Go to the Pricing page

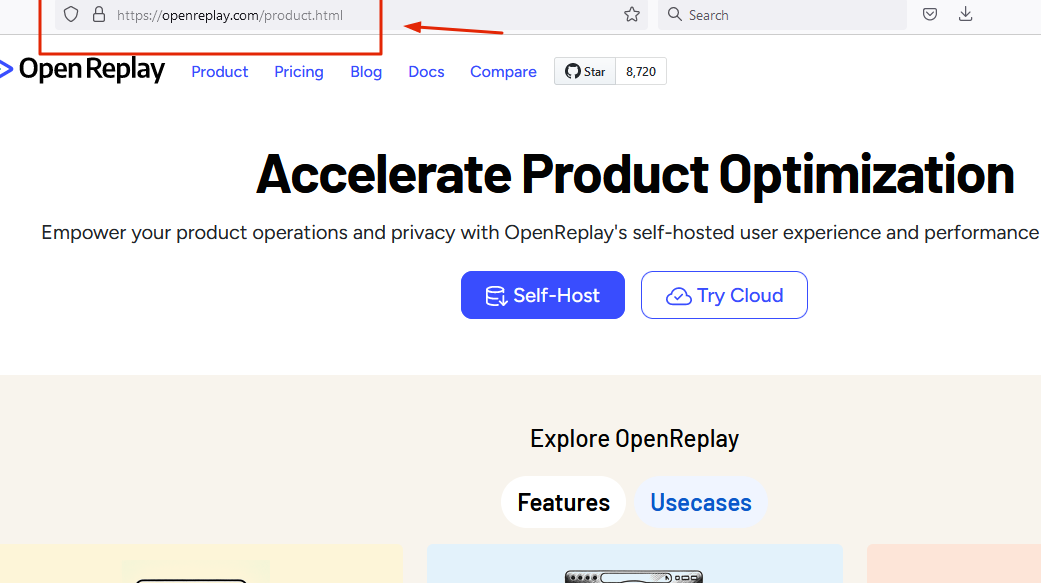299,72
